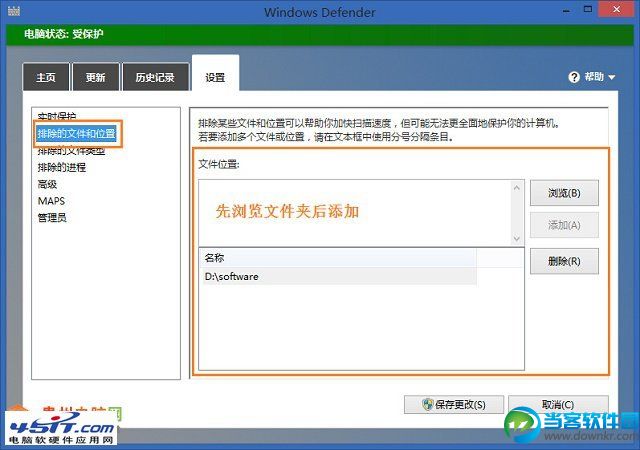Open the 高级 settings entry

(x=47, y=184)
